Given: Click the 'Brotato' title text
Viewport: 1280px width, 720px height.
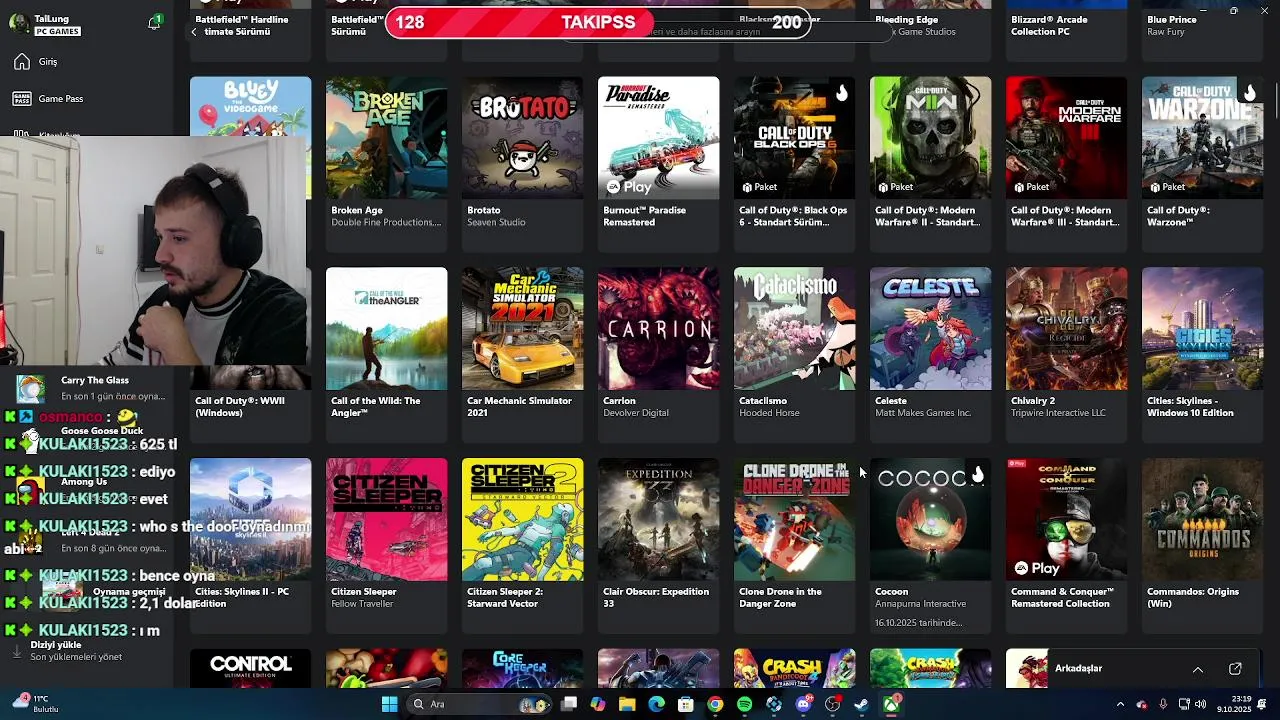Looking at the screenshot, I should point(484,211).
